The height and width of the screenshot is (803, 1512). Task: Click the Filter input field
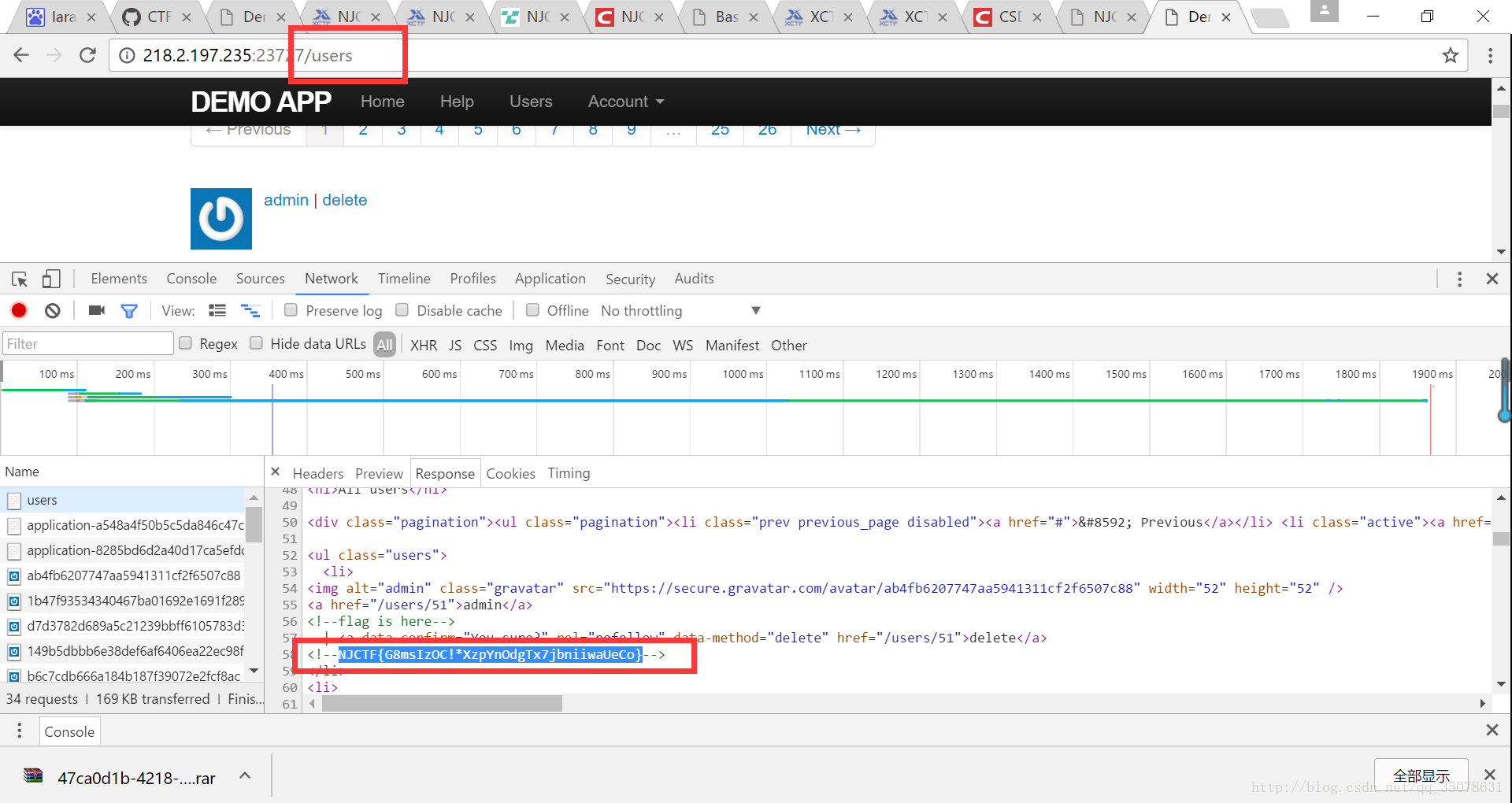point(88,343)
